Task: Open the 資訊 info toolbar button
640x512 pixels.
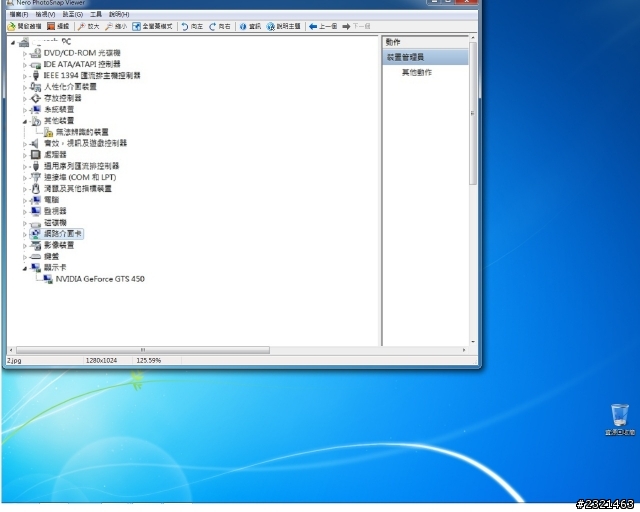Action: [x=250, y=27]
